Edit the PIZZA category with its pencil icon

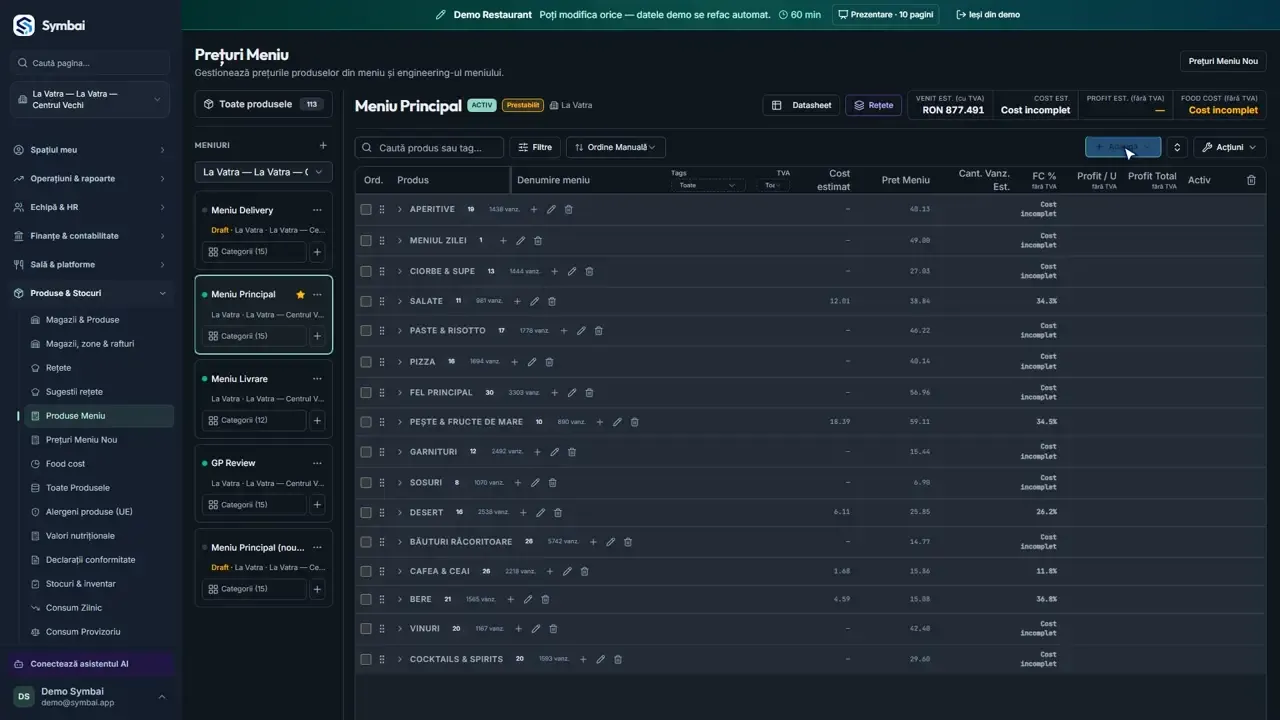tap(532, 362)
